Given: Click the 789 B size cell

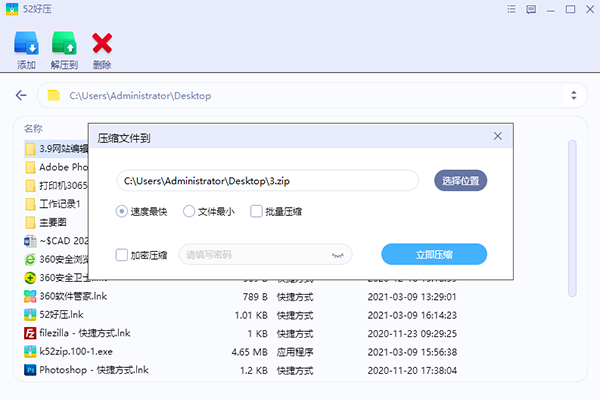Looking at the screenshot, I should click(x=255, y=297).
